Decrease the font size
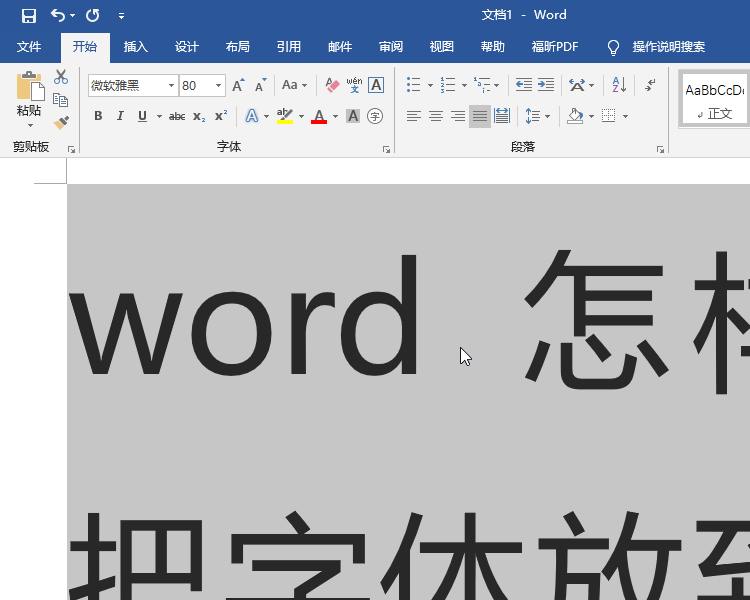This screenshot has height=600, width=750. coord(260,85)
